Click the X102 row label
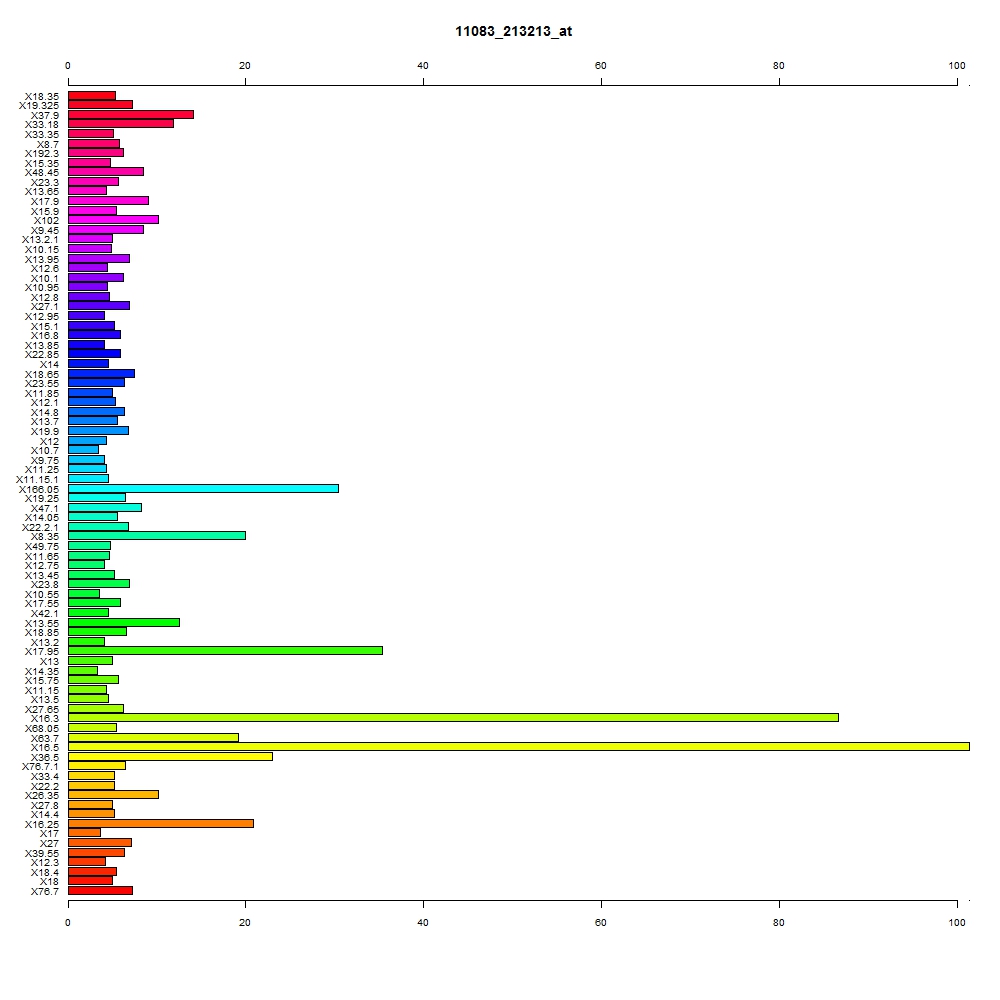The width and height of the screenshot is (1000, 1000). (x=47, y=221)
